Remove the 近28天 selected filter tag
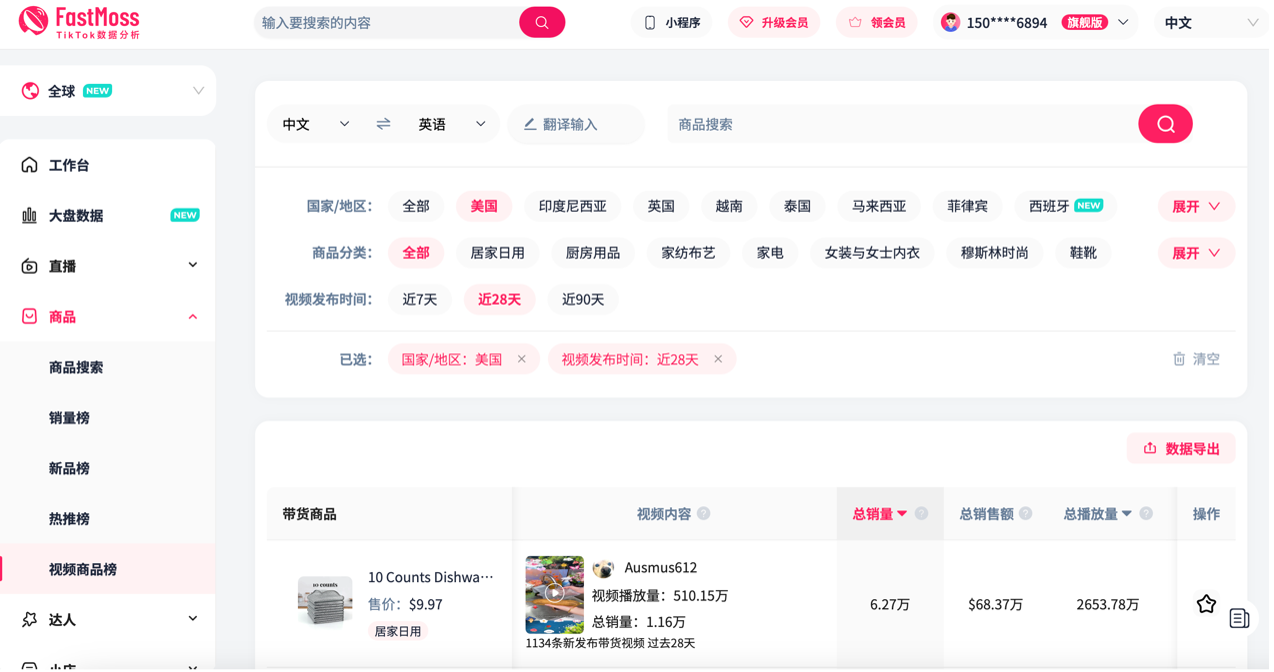The width and height of the screenshot is (1274, 672). [x=717, y=358]
